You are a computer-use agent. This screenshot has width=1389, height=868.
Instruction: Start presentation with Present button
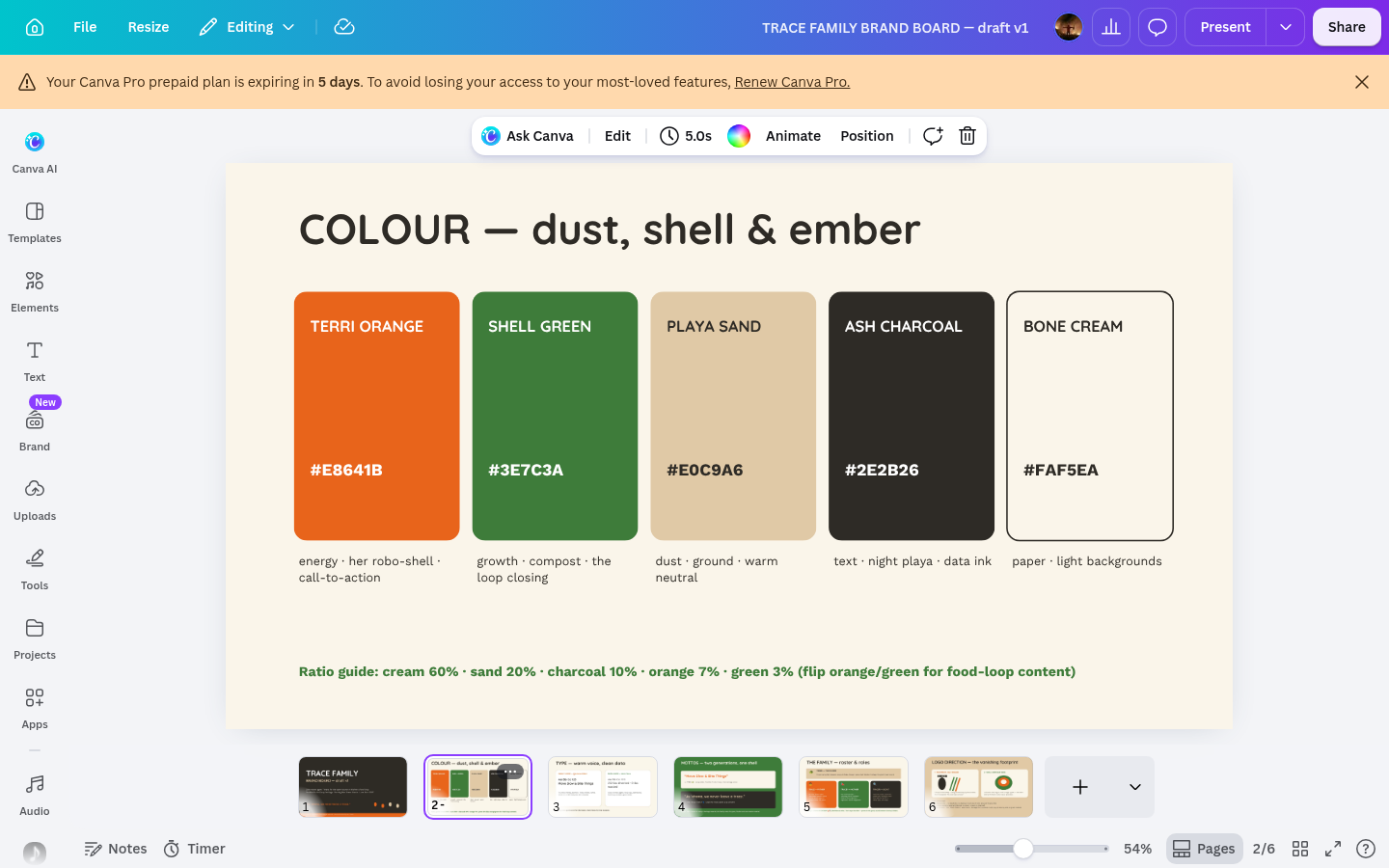point(1225,27)
